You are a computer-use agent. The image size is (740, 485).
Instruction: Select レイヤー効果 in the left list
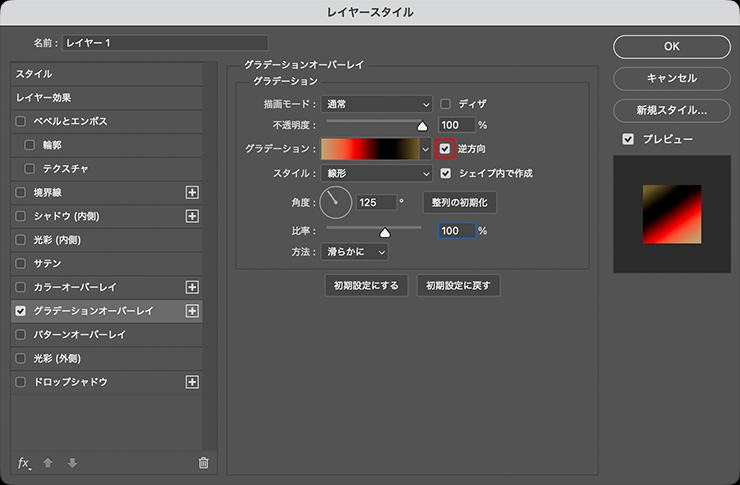(43, 97)
